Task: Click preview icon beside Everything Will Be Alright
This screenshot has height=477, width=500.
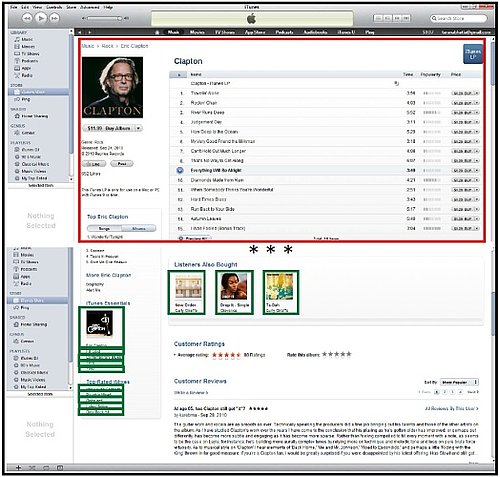Action: (180, 170)
